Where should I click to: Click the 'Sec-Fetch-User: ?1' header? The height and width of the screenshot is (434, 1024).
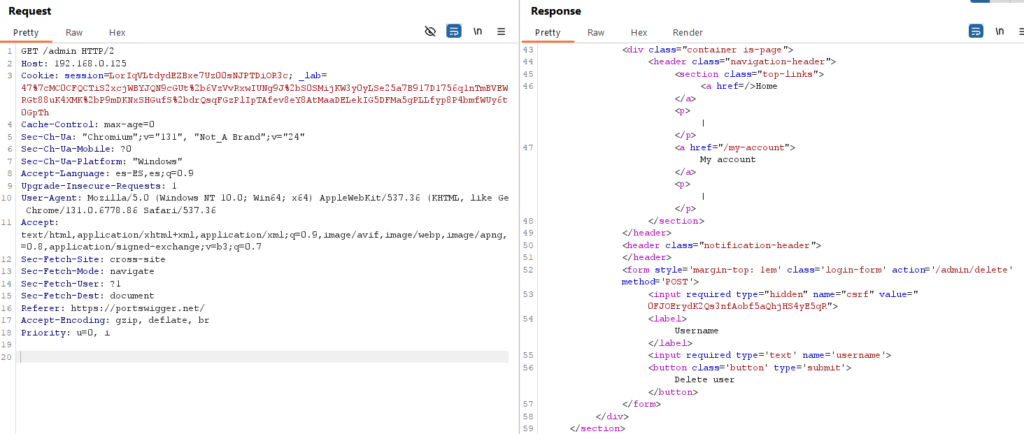(71, 283)
